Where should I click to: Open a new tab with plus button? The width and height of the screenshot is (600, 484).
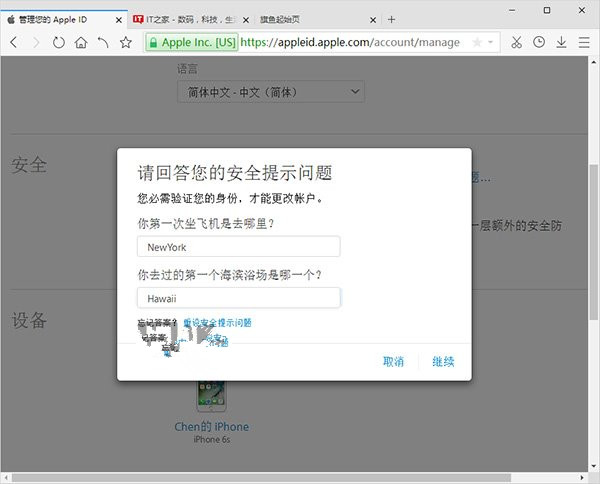[391, 20]
